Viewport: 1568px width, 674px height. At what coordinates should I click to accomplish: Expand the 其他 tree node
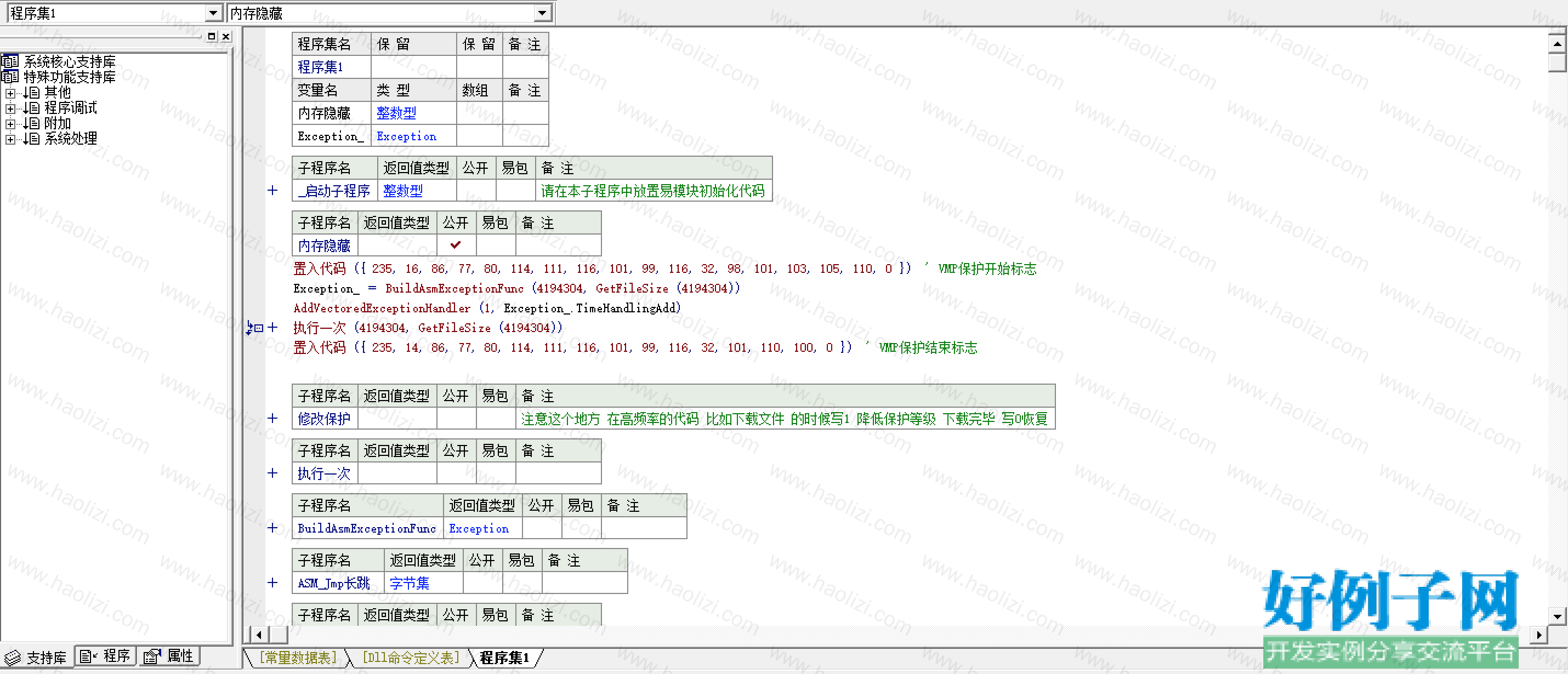coord(10,93)
